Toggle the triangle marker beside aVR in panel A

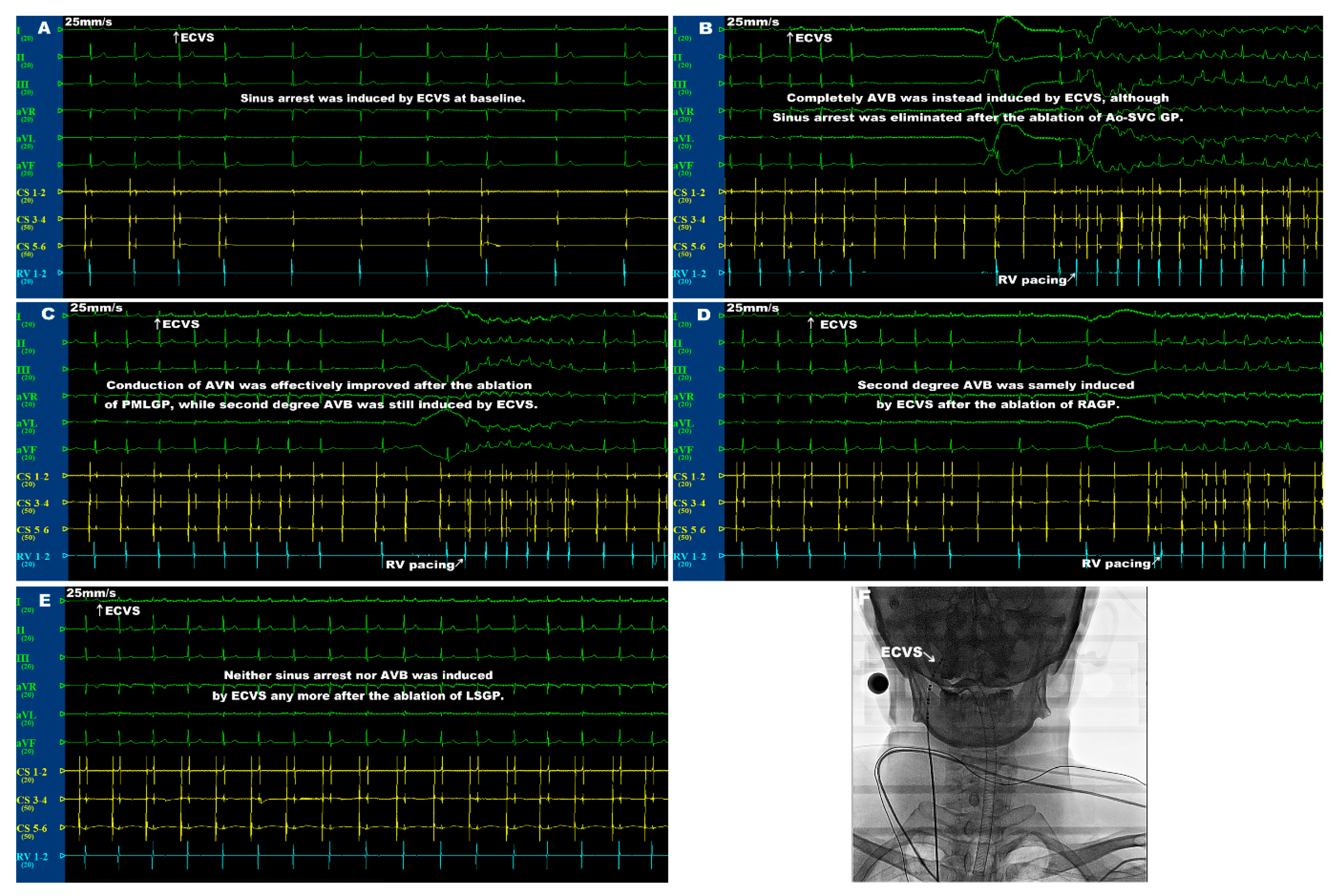60,111
